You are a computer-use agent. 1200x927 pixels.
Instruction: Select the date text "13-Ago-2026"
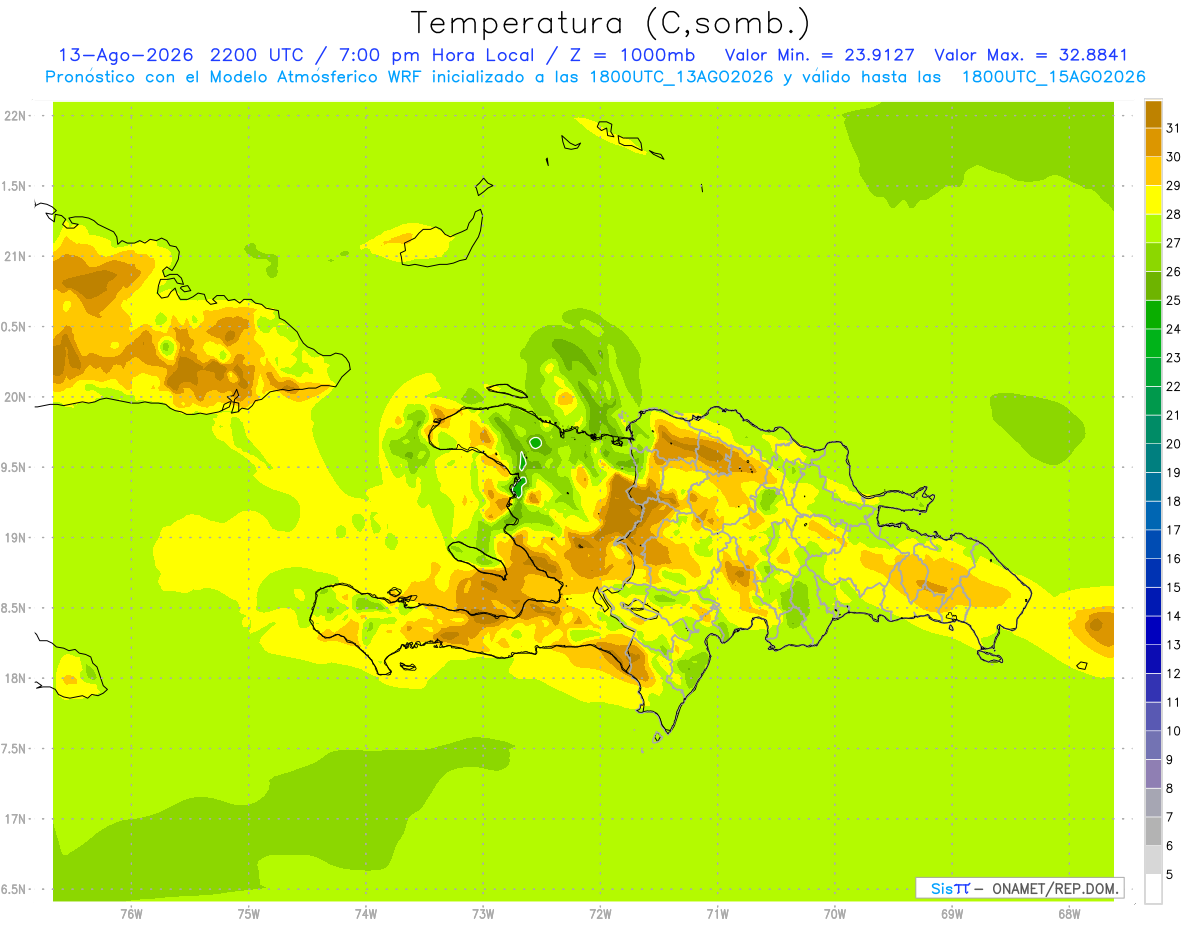click(125, 55)
